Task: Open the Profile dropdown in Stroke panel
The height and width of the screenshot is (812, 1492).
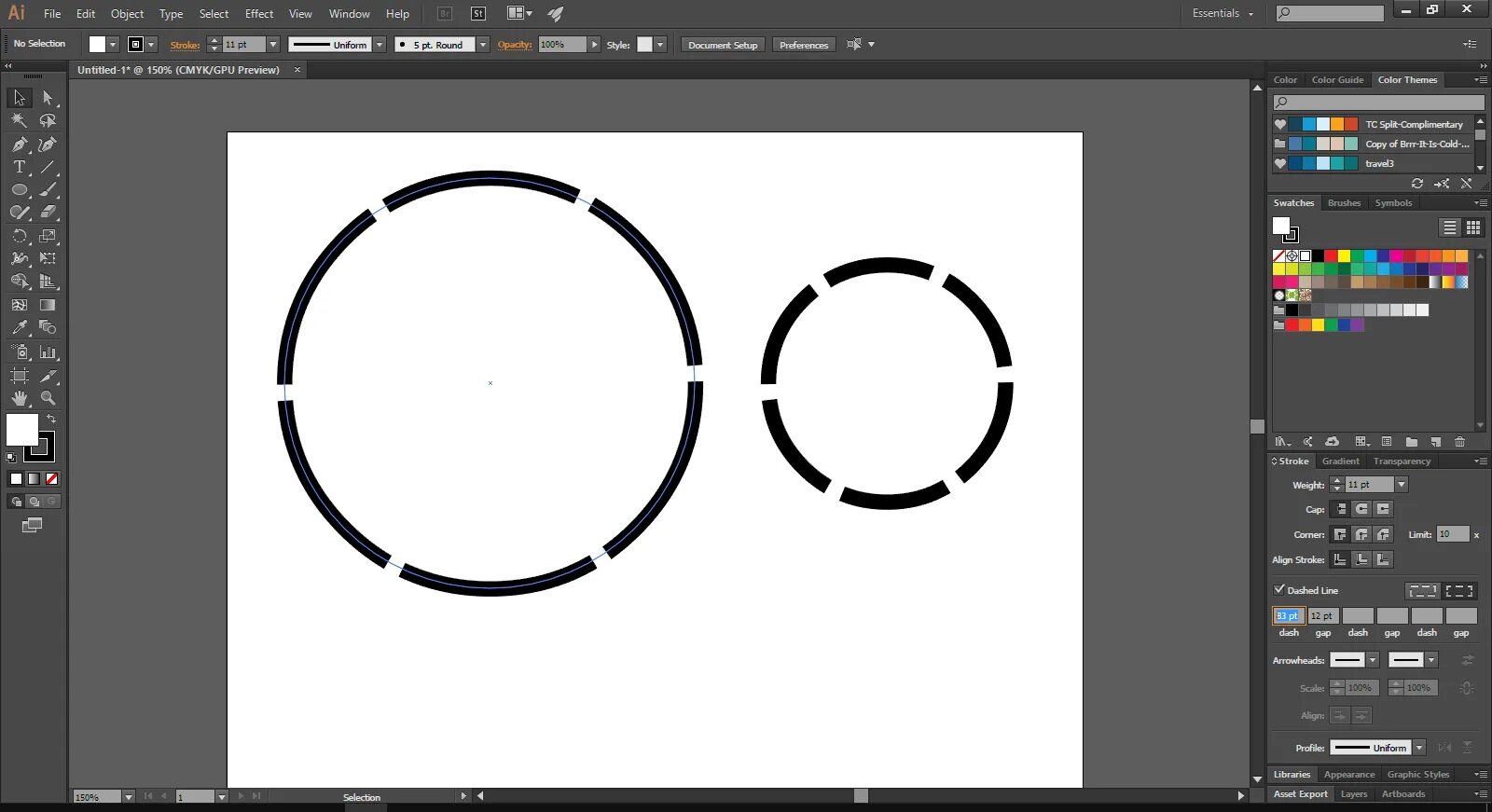Action: pyautogui.click(x=1419, y=748)
